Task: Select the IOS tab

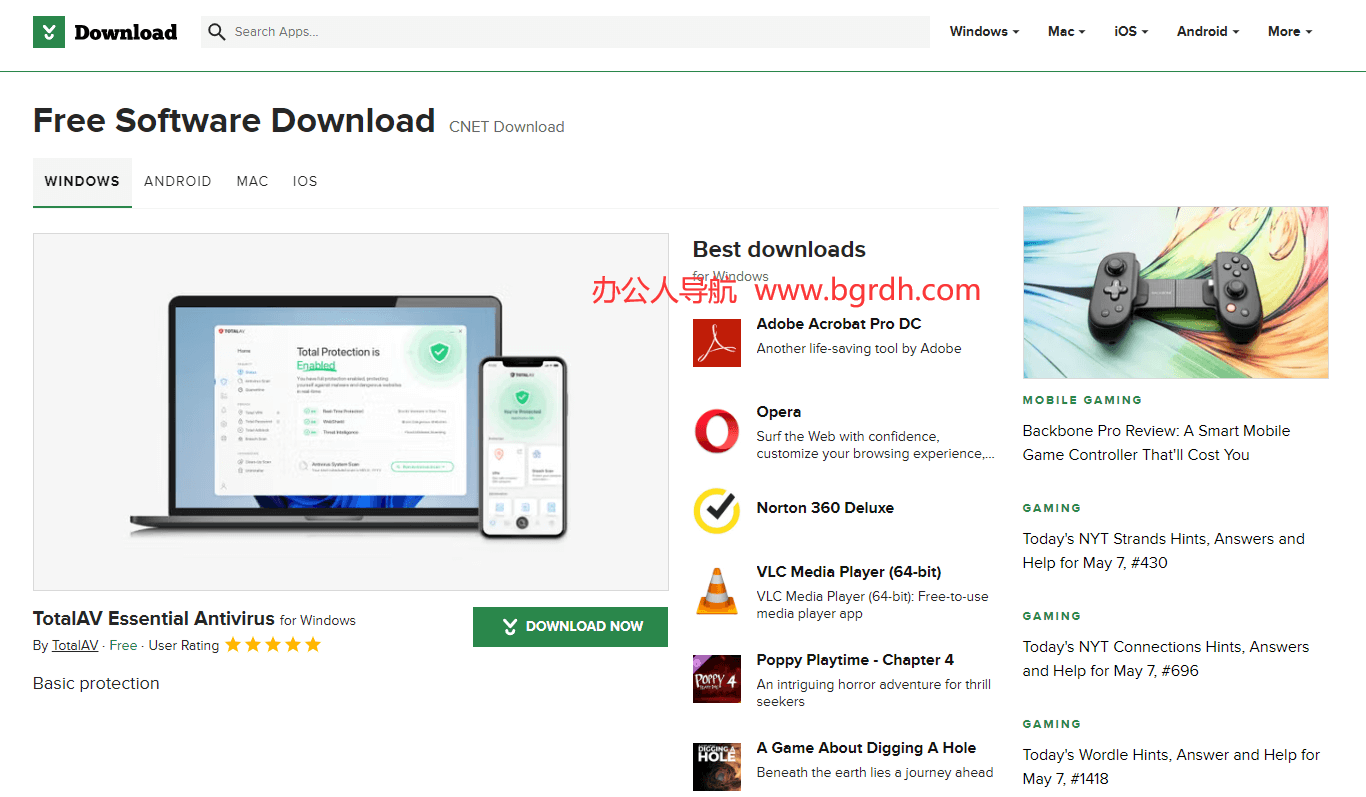Action: pyautogui.click(x=305, y=181)
